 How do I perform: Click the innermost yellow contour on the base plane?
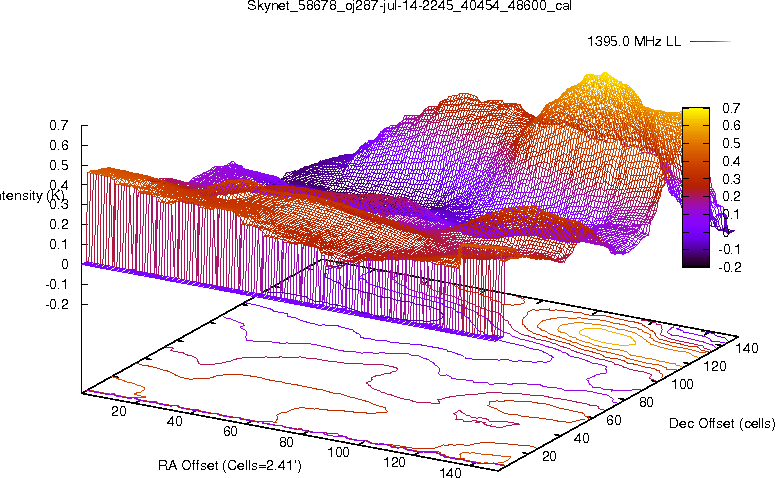tap(607, 336)
